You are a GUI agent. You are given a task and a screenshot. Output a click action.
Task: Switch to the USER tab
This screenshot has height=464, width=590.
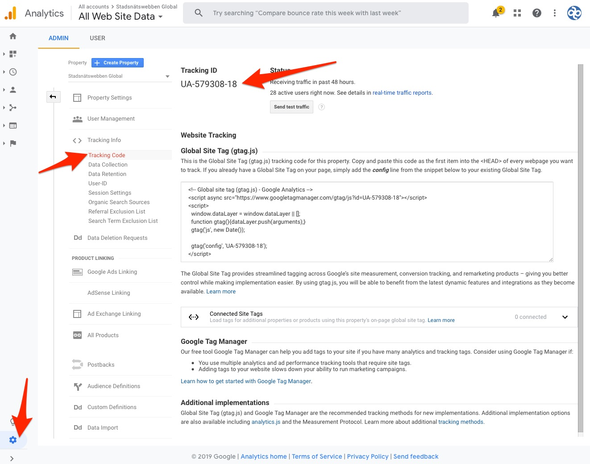(97, 38)
